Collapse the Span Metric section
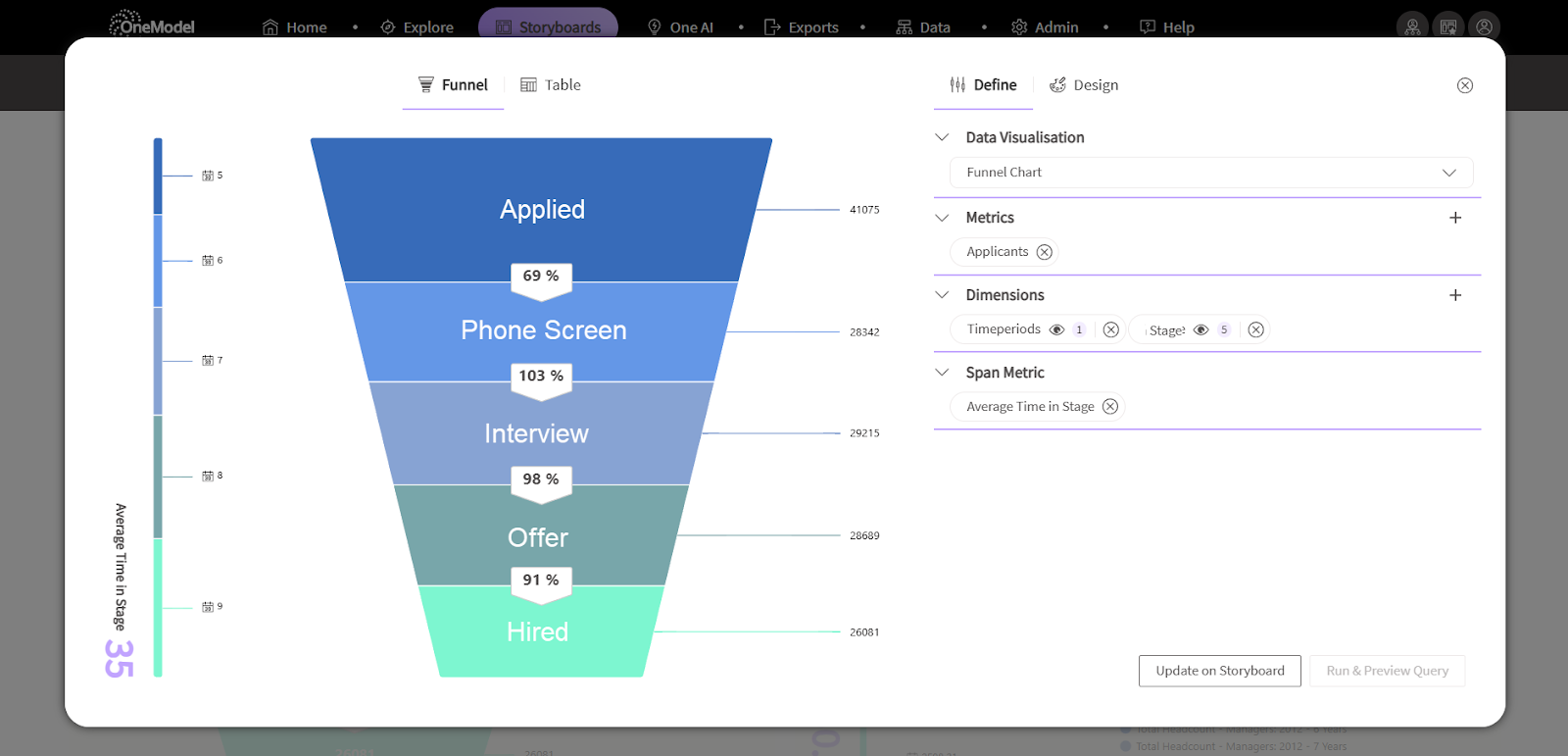1568x756 pixels. click(x=943, y=373)
